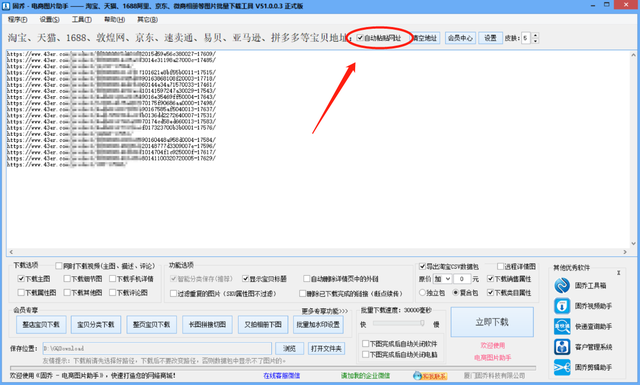Click the app logo in title bar
The image size is (640, 385).
(x=6, y=6)
